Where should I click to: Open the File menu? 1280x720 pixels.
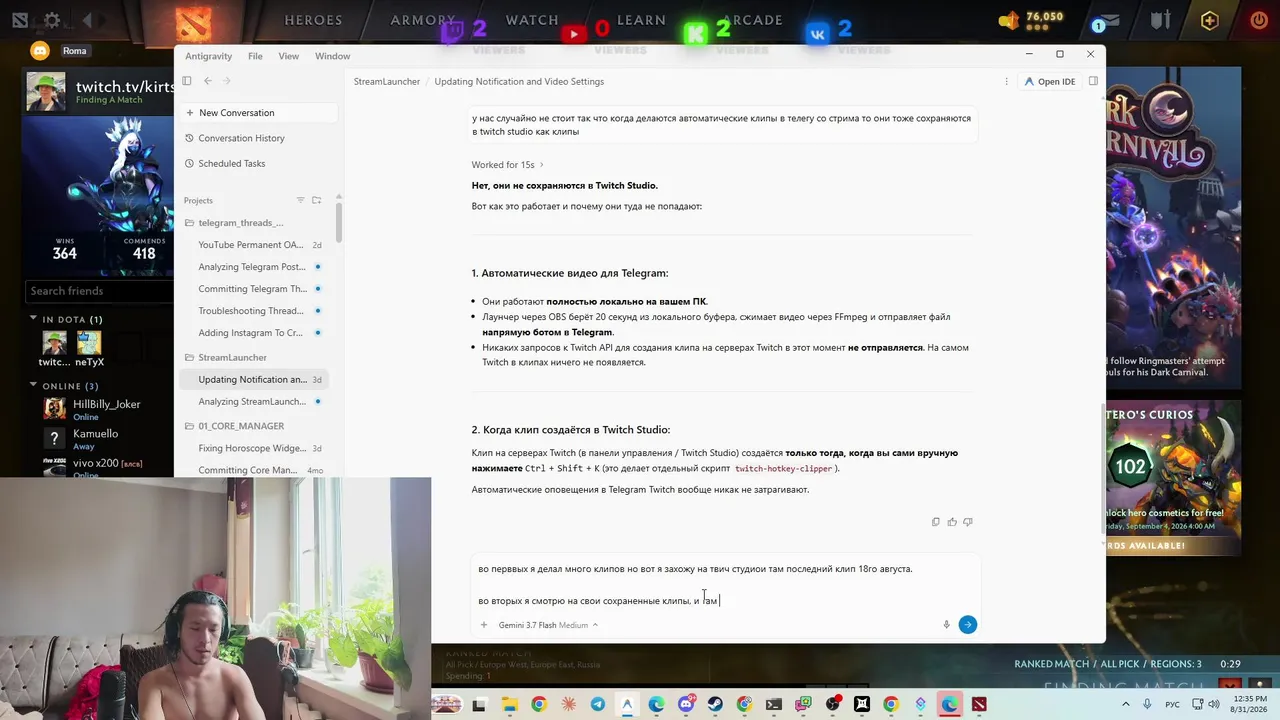pyautogui.click(x=255, y=56)
